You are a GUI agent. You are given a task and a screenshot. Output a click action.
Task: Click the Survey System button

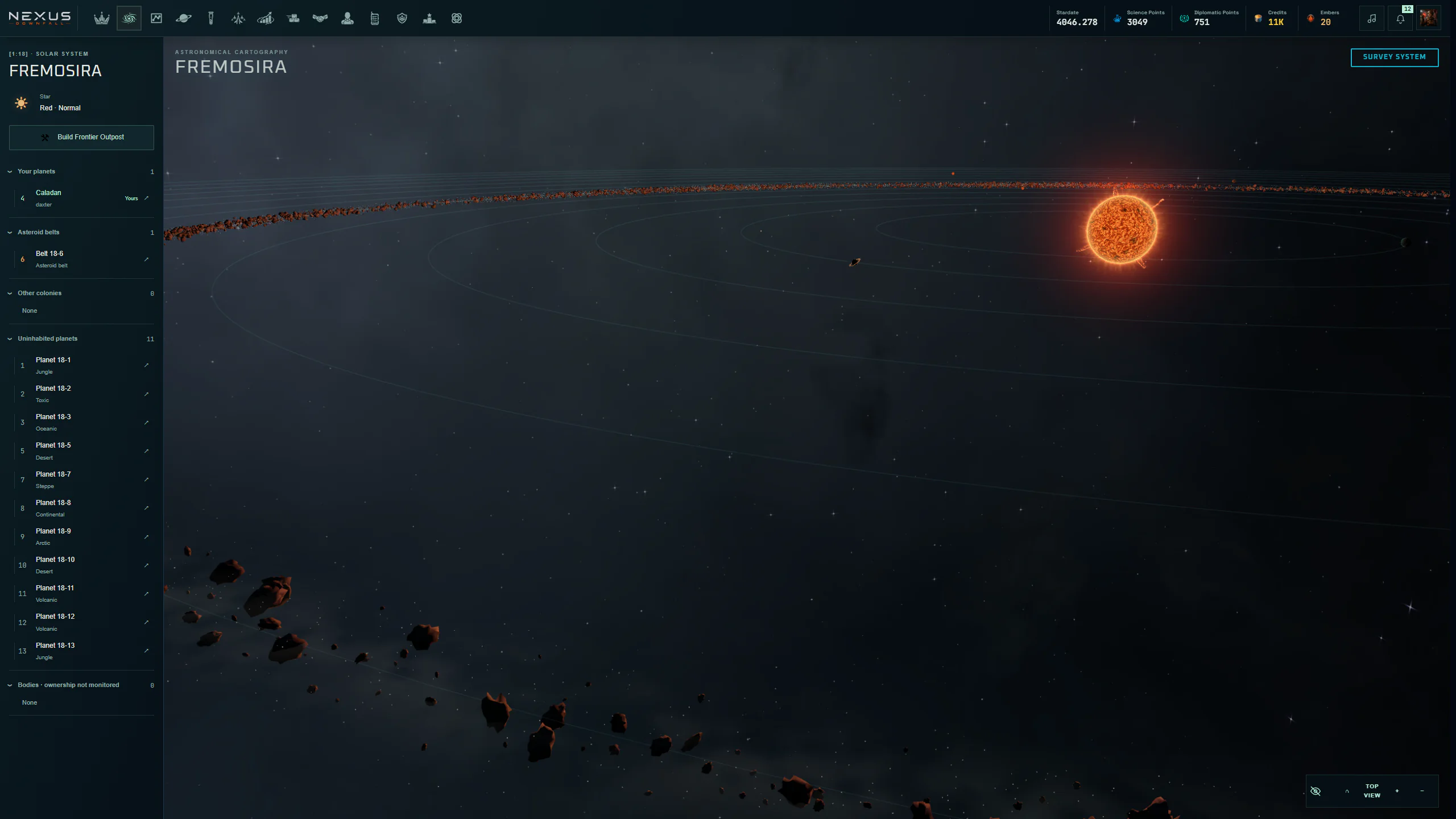tap(1395, 57)
